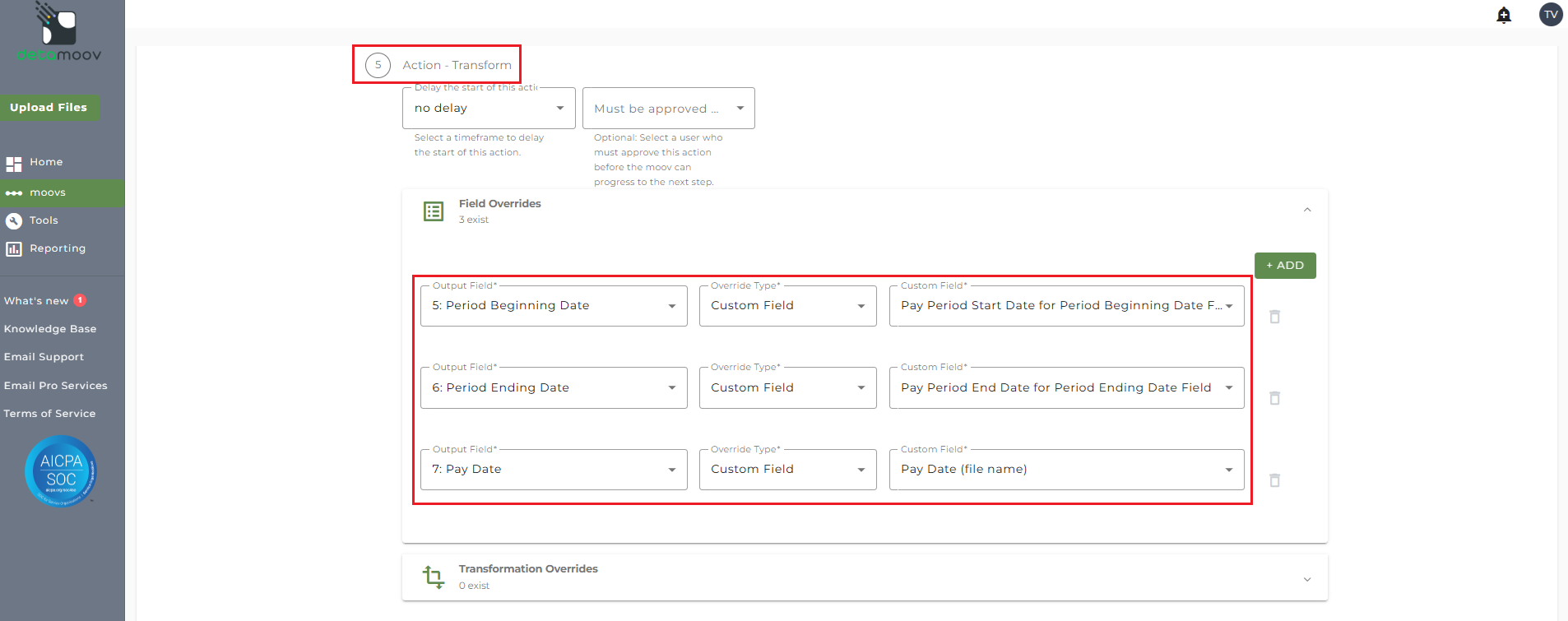1568x621 pixels.
Task: Open Output Field dropdown for Pay Date
Action: 553,470
